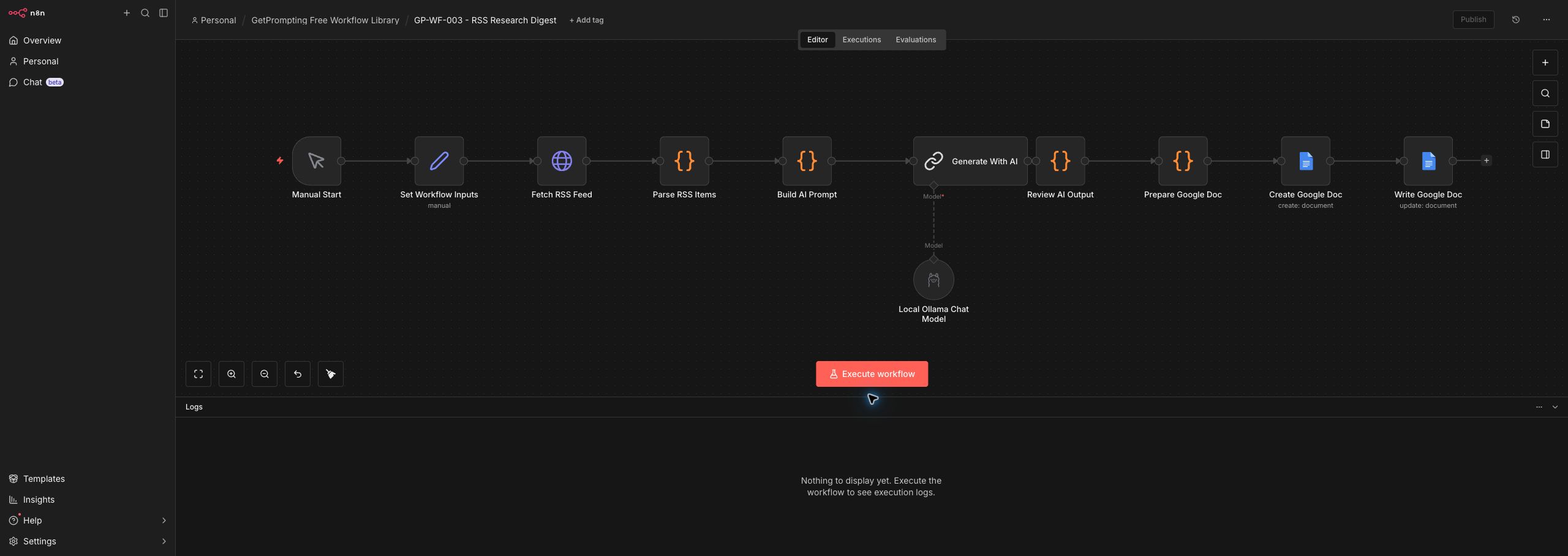Click the Logs panel header

[872, 407]
